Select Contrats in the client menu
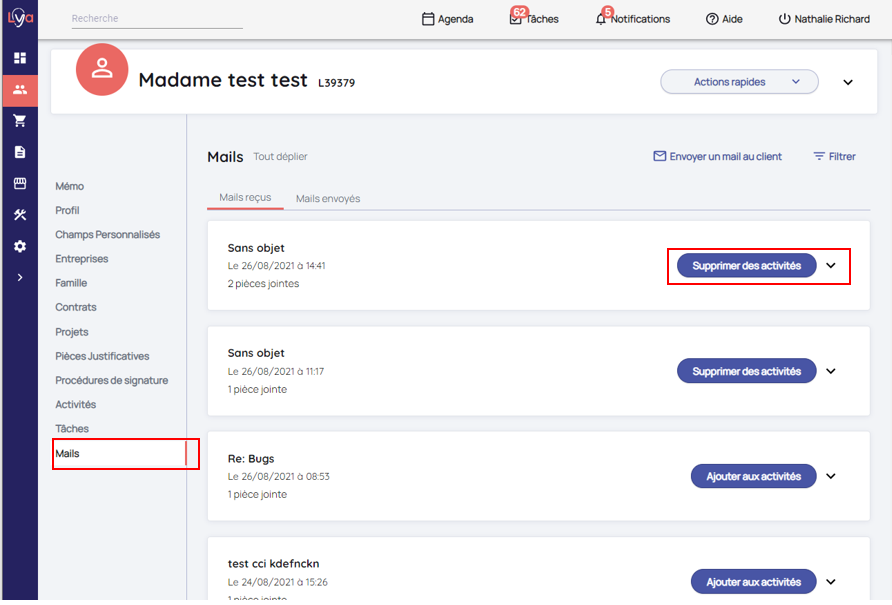Viewport: 892px width, 605px height. [76, 307]
